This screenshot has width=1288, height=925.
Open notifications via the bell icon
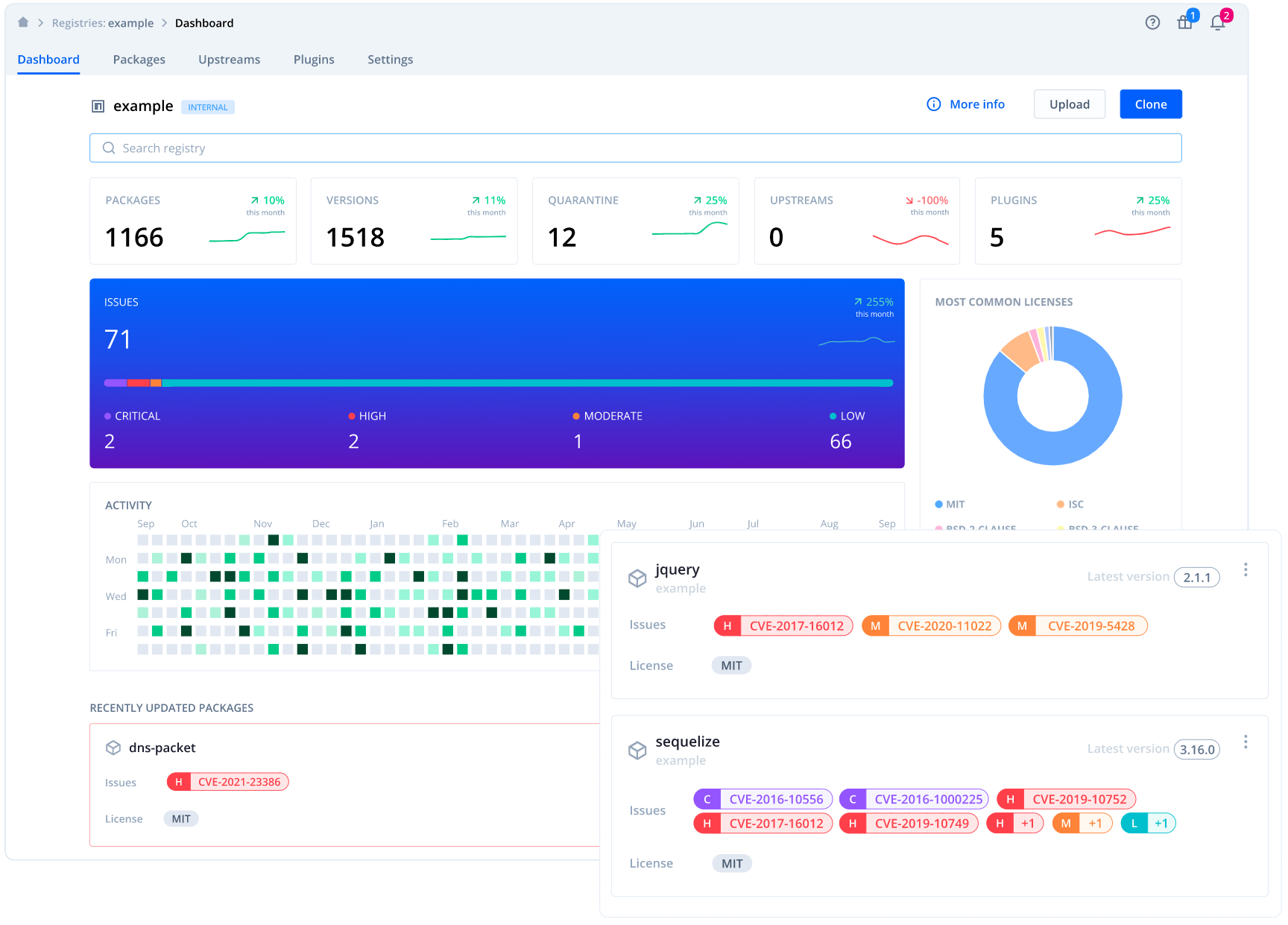1217,23
